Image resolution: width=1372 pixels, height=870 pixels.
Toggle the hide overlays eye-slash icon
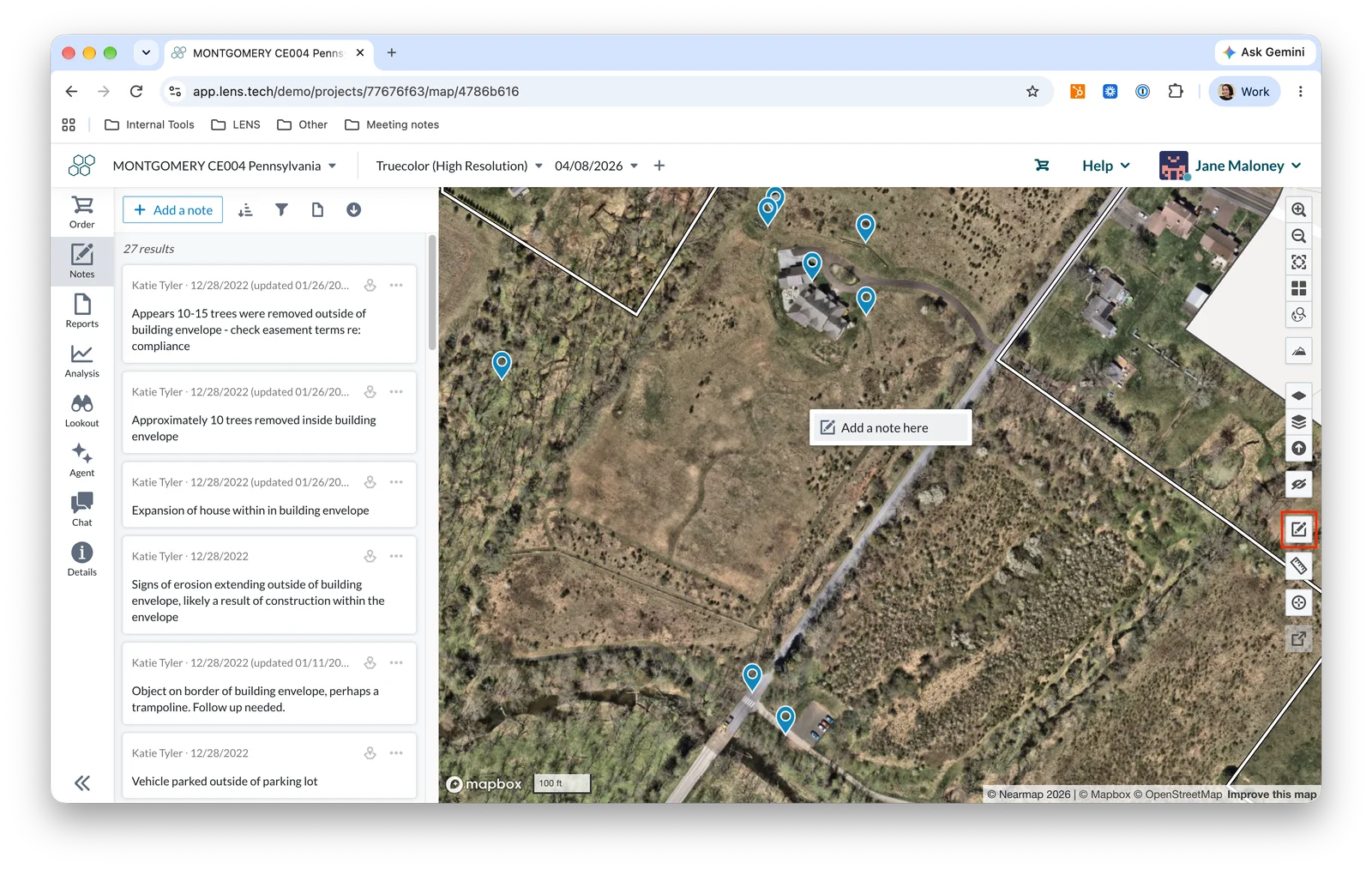point(1299,484)
